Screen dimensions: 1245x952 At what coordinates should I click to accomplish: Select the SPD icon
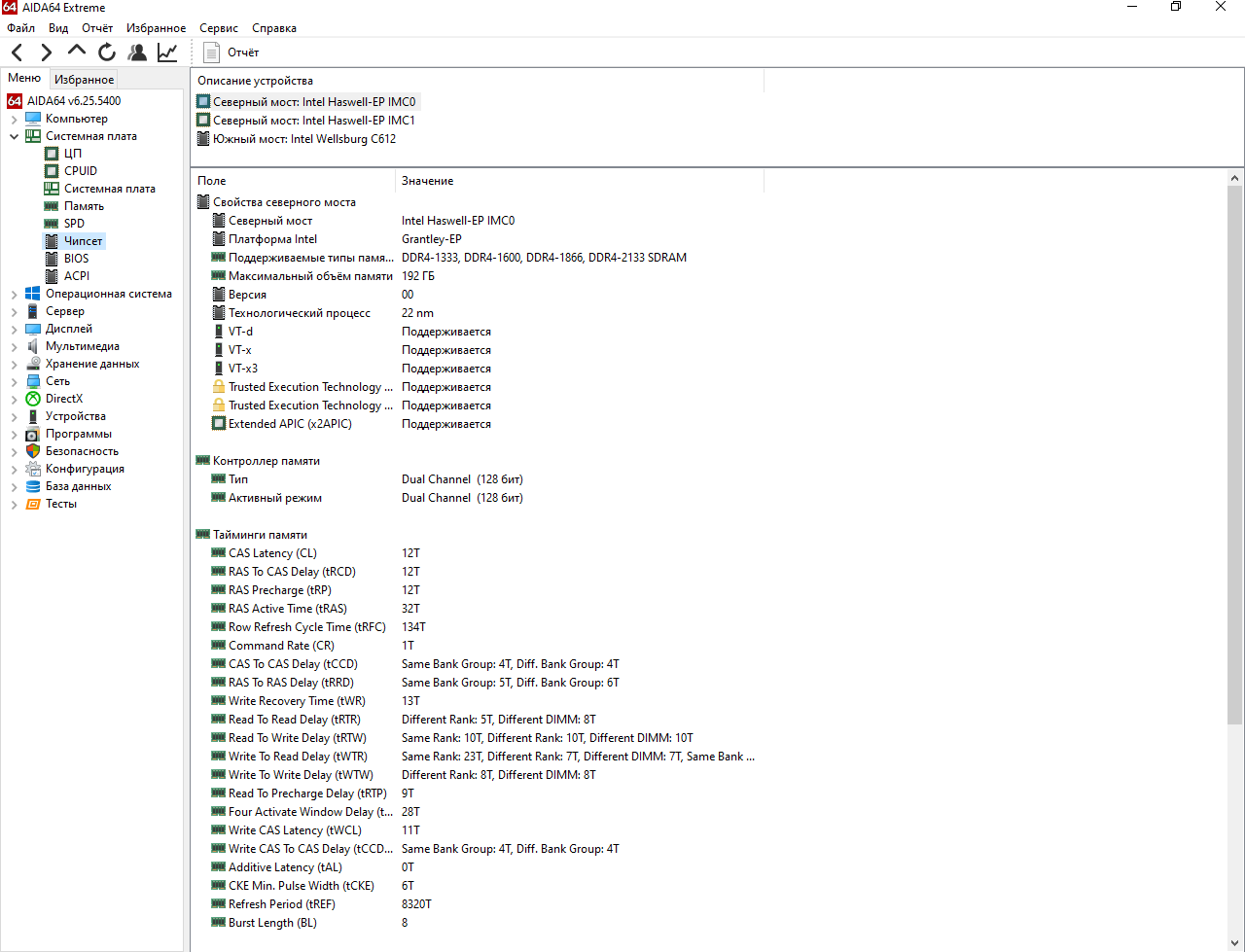(53, 224)
